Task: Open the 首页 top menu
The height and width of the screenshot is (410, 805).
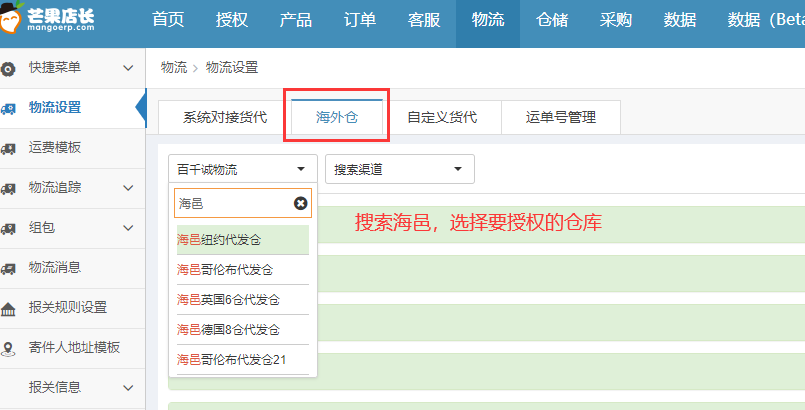Action: pyautogui.click(x=168, y=21)
